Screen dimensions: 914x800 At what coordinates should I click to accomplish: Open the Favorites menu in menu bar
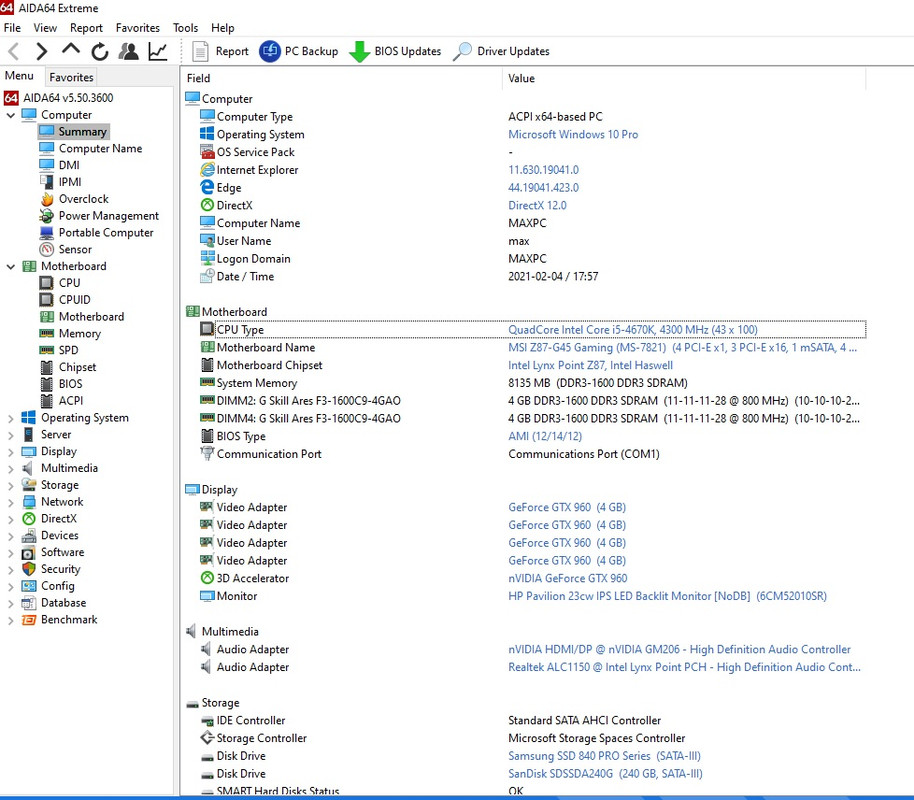138,28
